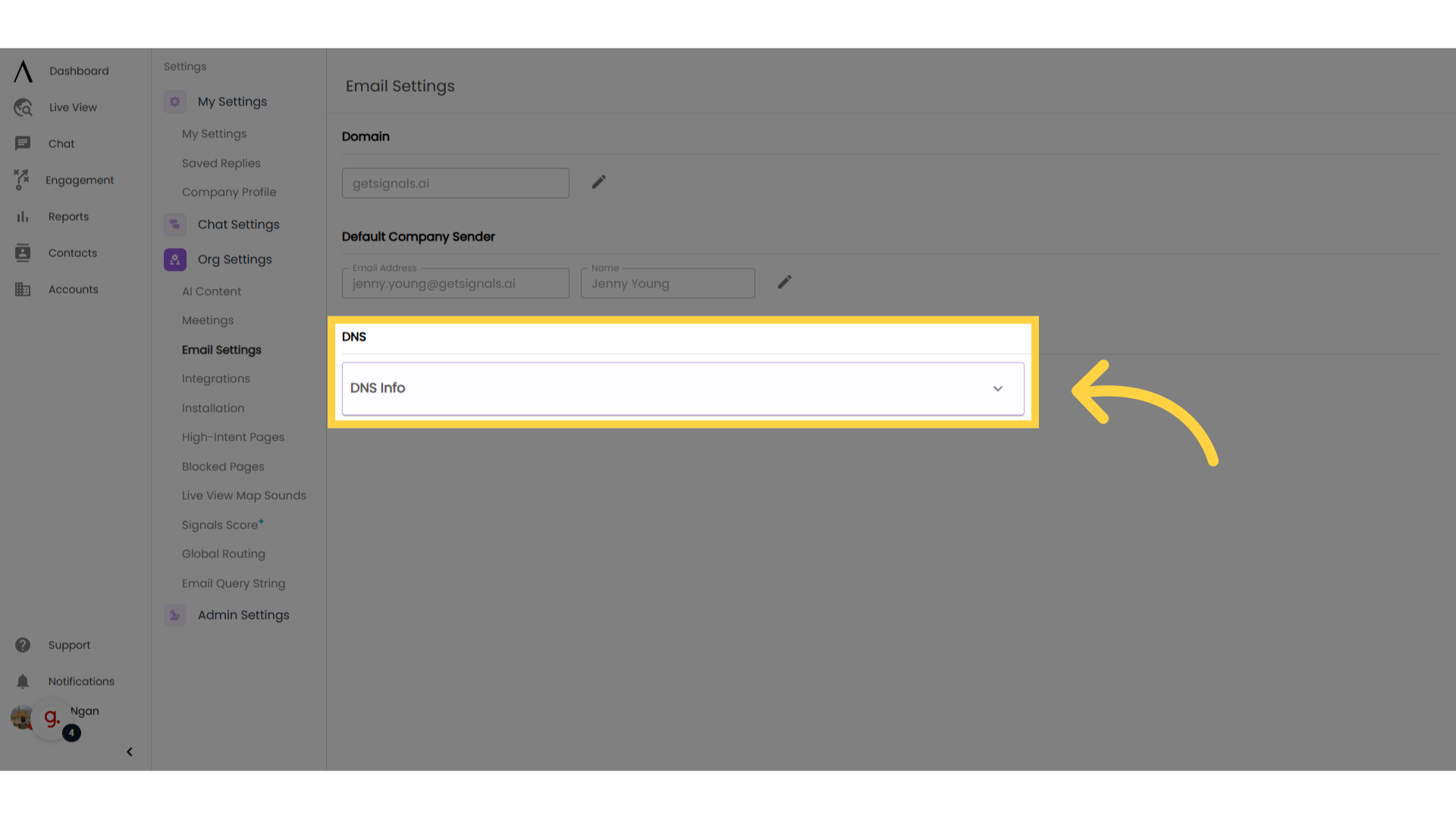The image size is (1456, 819).
Task: Expand Org Settings menu section
Action: tap(235, 259)
